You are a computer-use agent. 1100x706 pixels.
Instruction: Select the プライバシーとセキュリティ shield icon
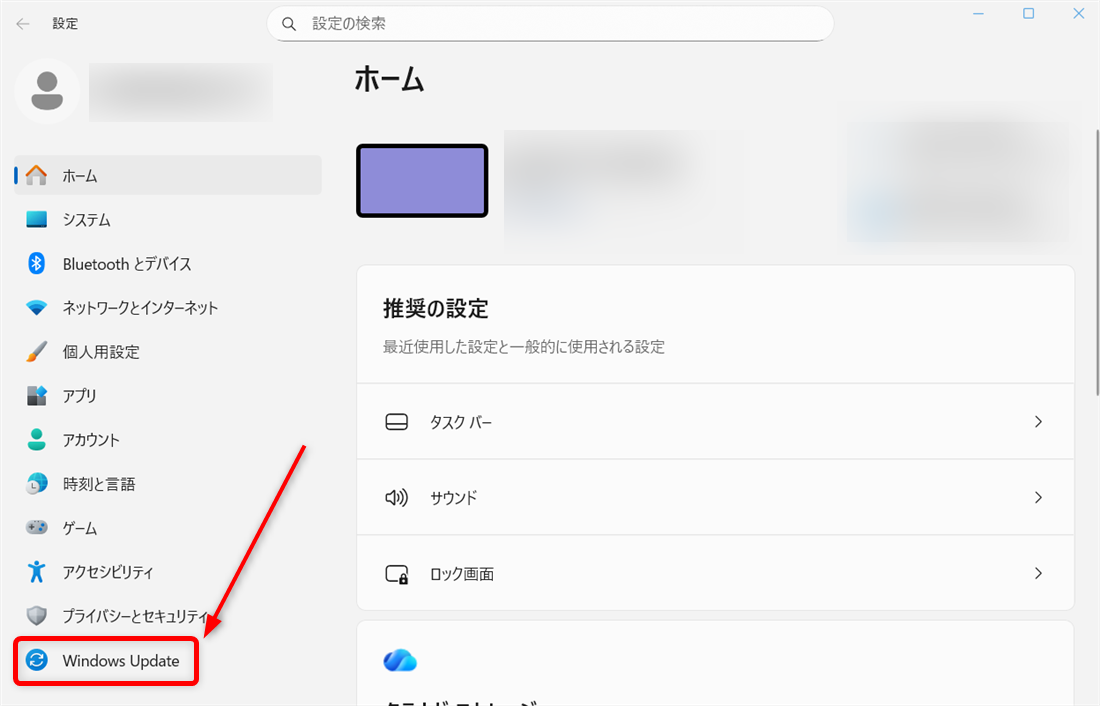coord(36,615)
